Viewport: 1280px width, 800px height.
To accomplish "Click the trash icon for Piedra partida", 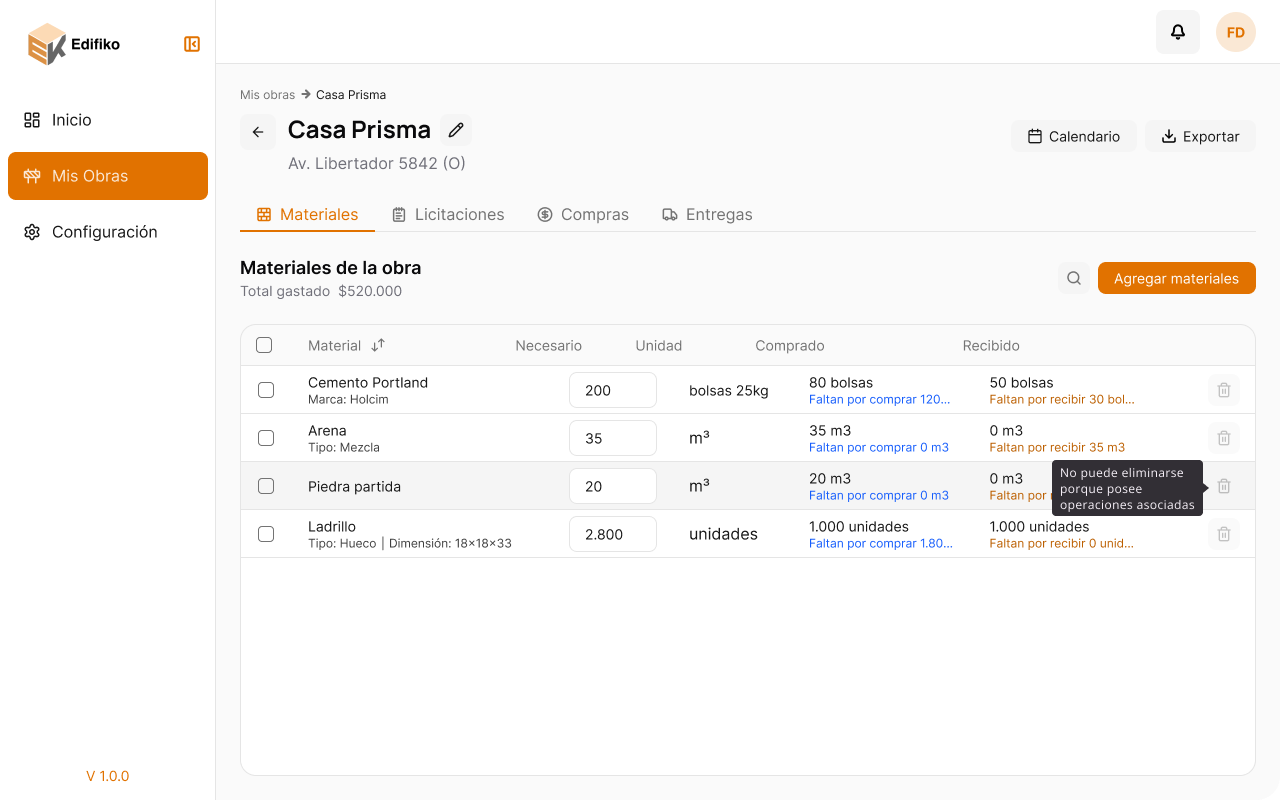I will pos(1224,486).
